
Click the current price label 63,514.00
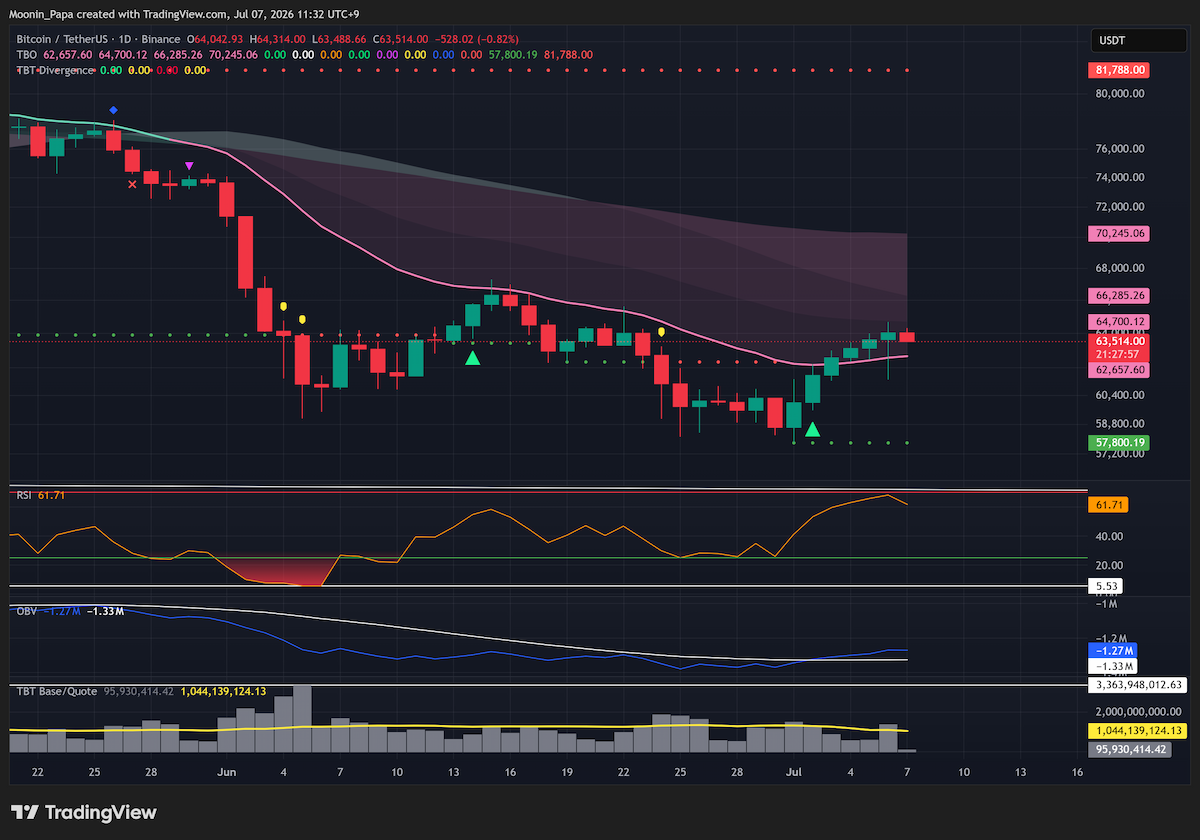(x=1119, y=341)
